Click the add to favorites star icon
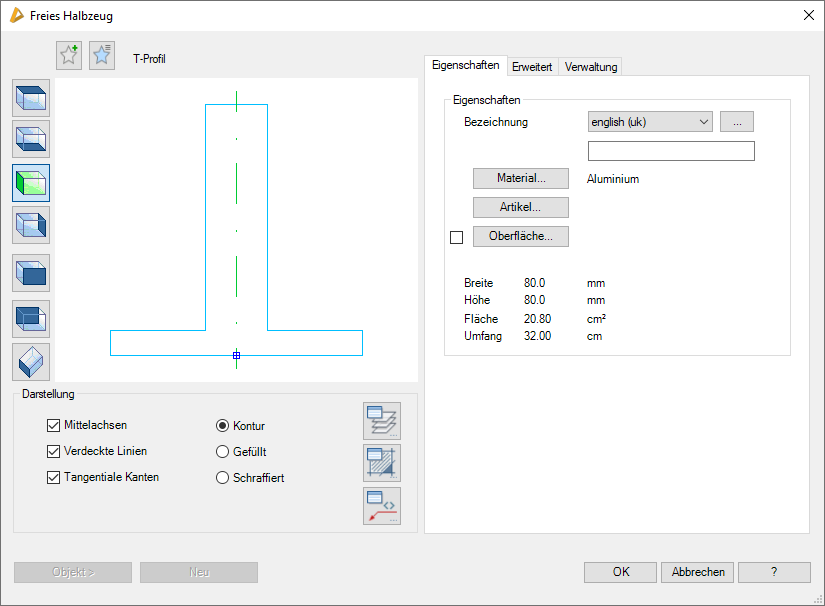The width and height of the screenshot is (825, 606). coord(69,56)
